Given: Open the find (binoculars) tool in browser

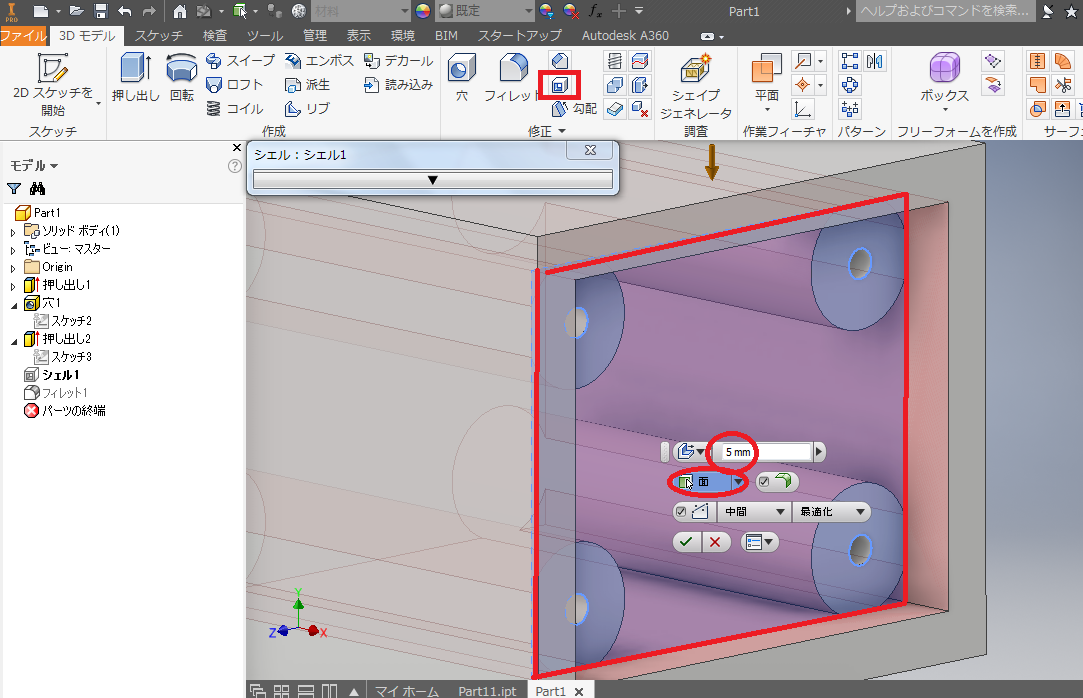Looking at the screenshot, I should (x=37, y=188).
